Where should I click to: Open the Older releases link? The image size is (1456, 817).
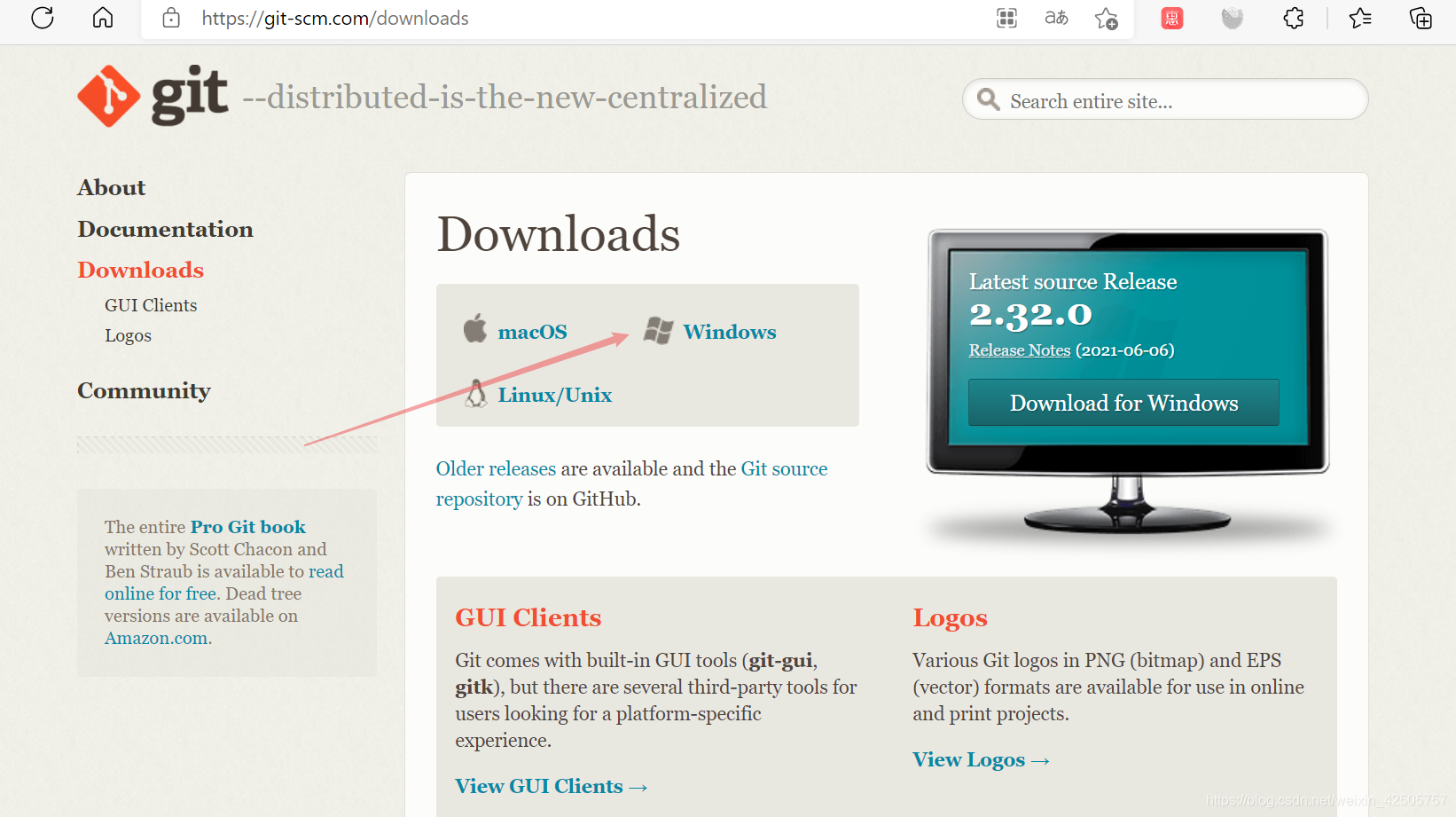(x=496, y=468)
